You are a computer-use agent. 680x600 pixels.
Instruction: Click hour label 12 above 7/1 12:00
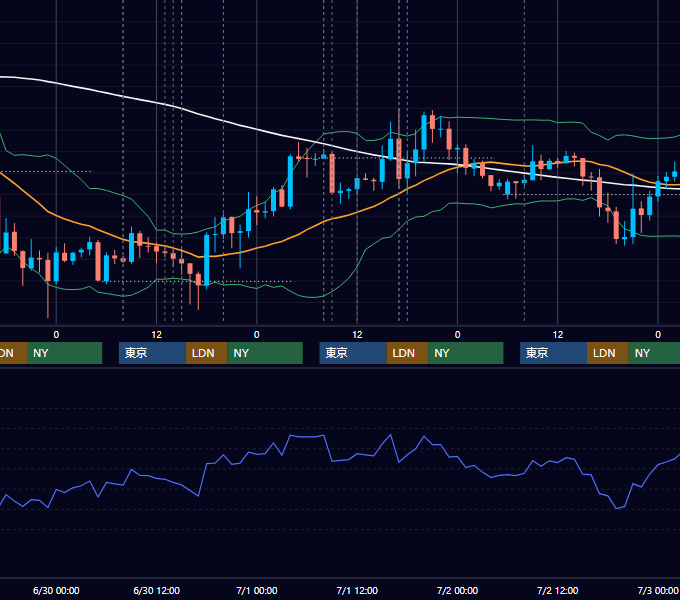(x=357, y=335)
